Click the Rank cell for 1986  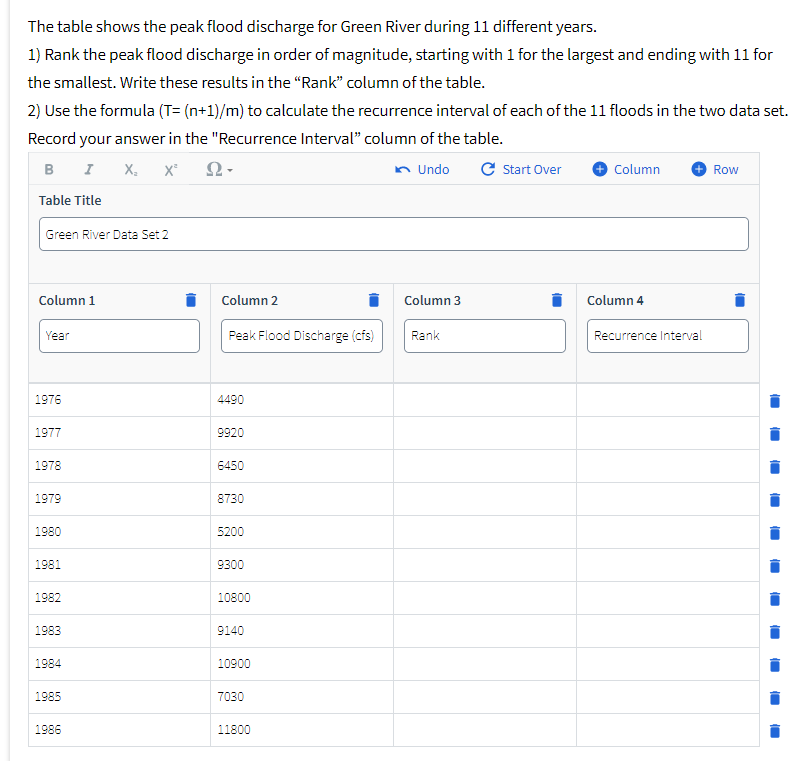485,730
